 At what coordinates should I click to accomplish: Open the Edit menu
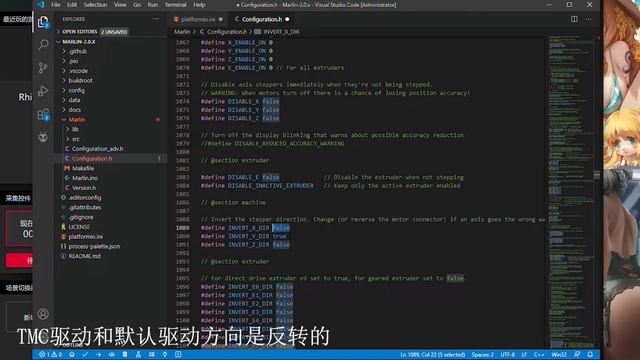click(72, 5)
